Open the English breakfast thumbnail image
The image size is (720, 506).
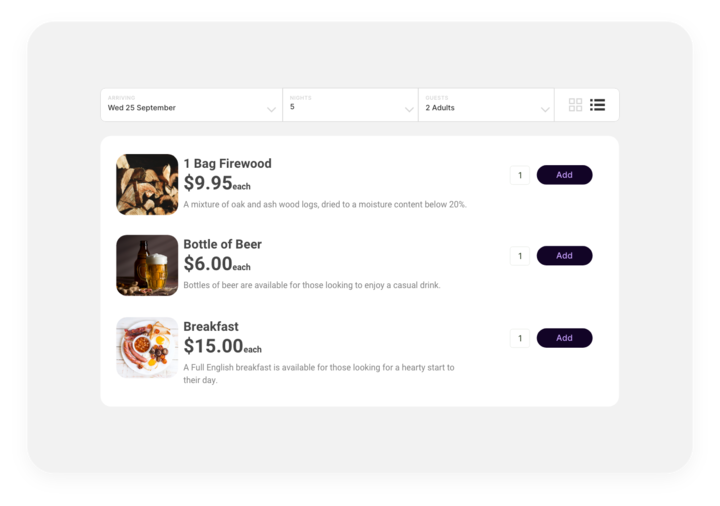(x=147, y=347)
